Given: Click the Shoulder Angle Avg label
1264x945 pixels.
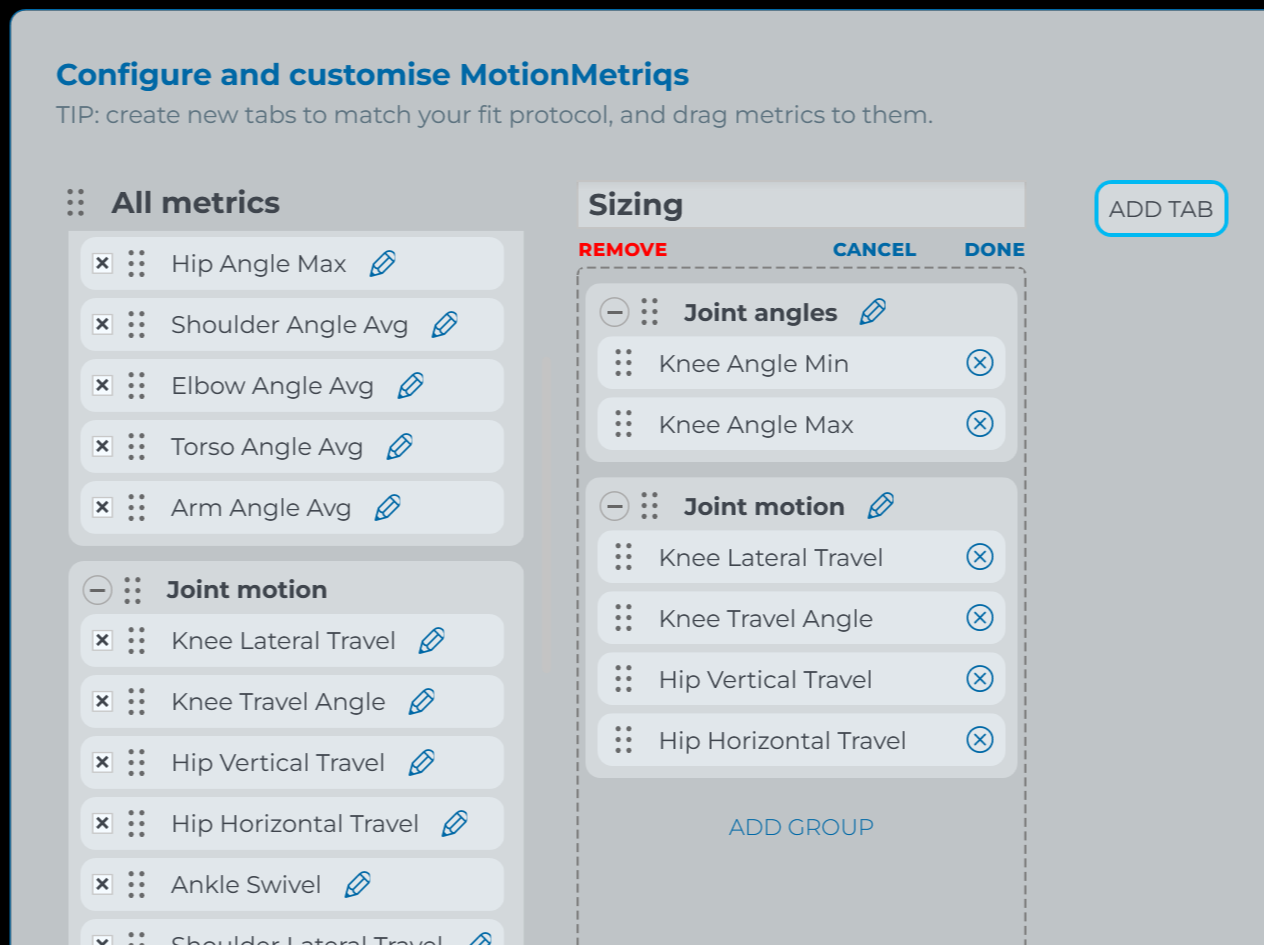Looking at the screenshot, I should 290,325.
